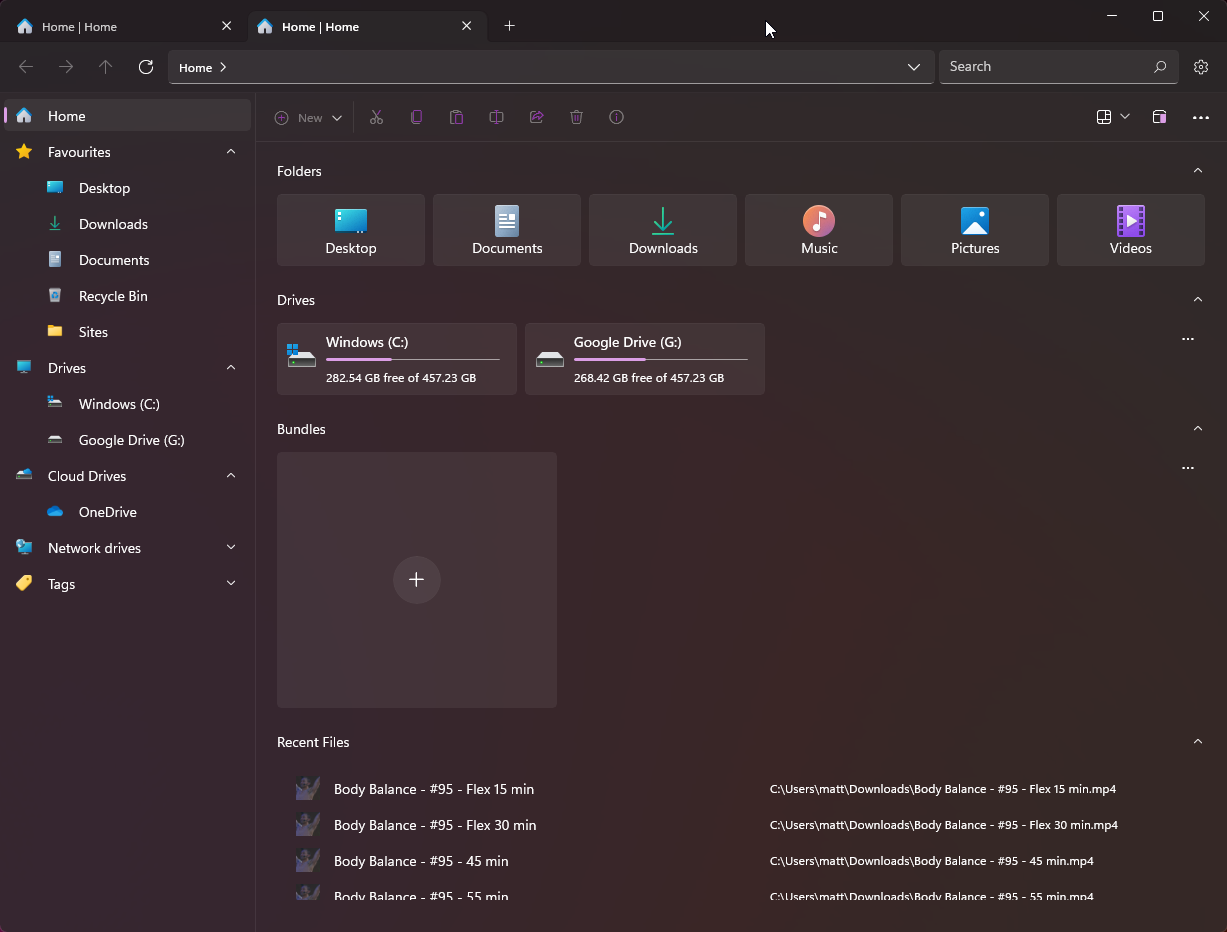
Task: Close the second active Home tab
Action: coord(466,26)
